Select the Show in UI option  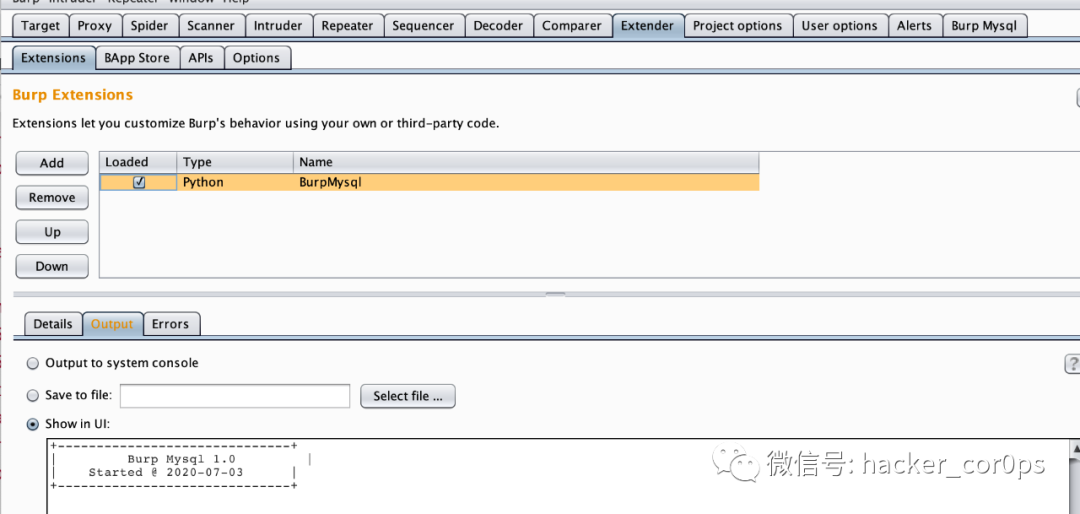[32, 424]
